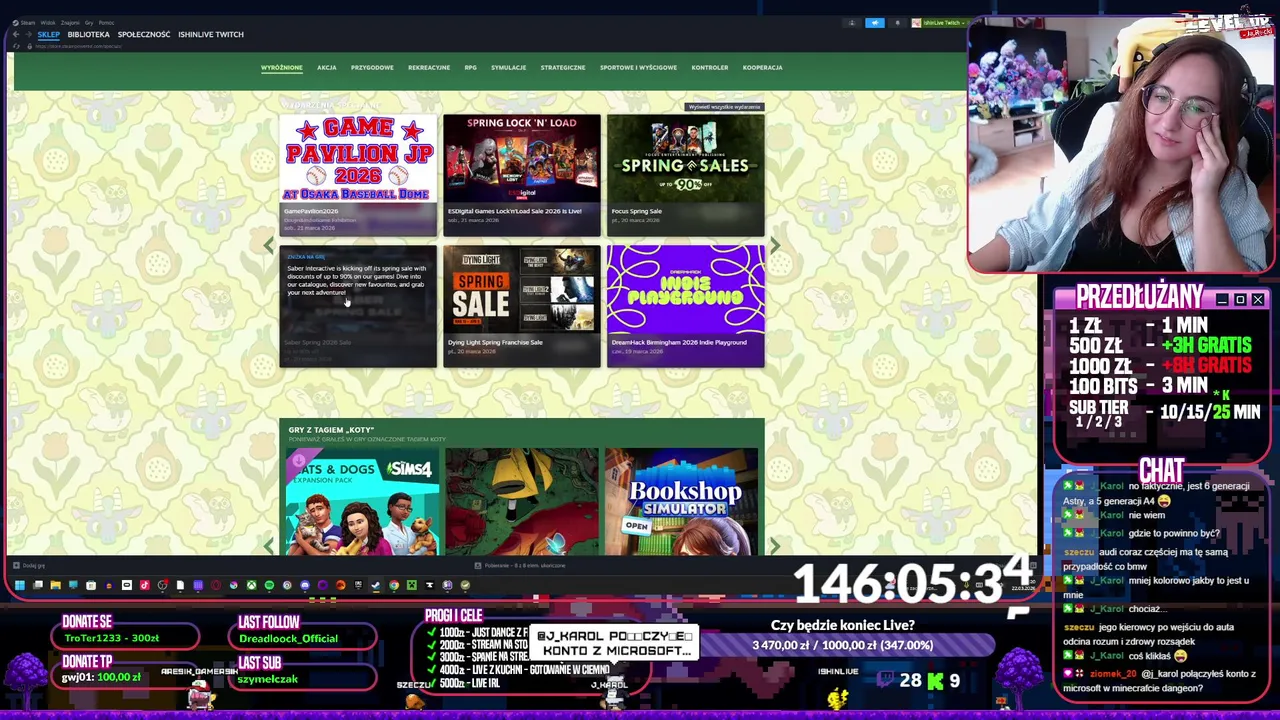This screenshot has height=720, width=1280.
Task: Open the Pomoc menu
Action: point(106,23)
